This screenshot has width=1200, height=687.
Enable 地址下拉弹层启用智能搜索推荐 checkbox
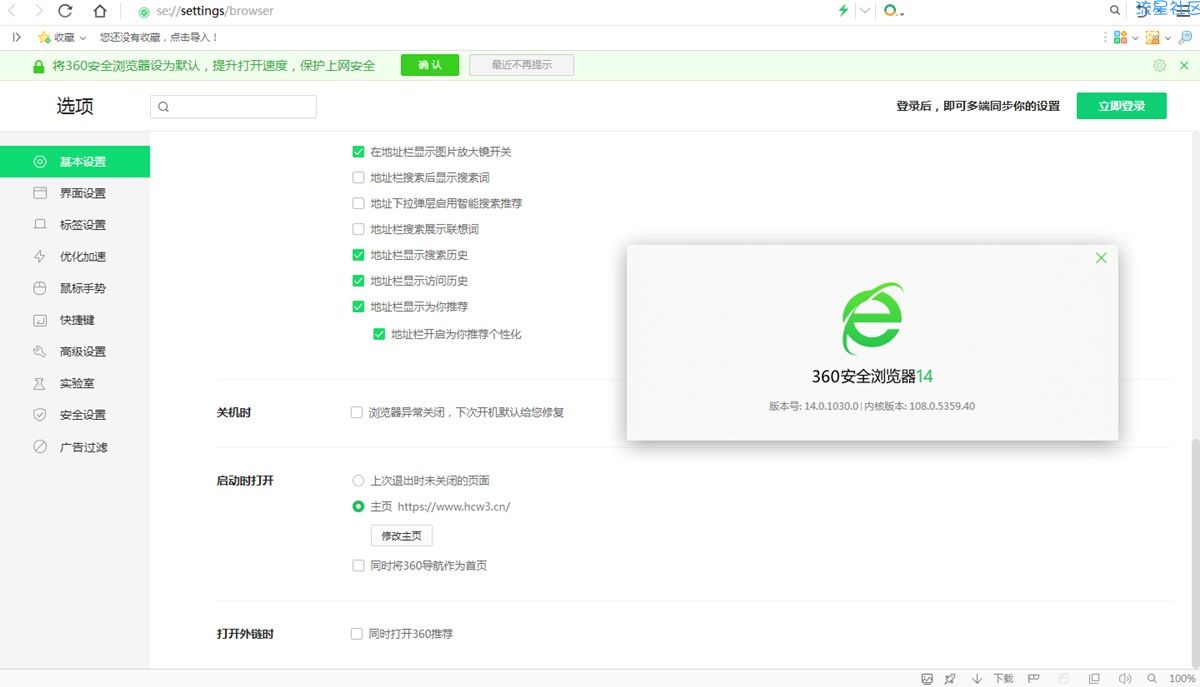coord(358,203)
